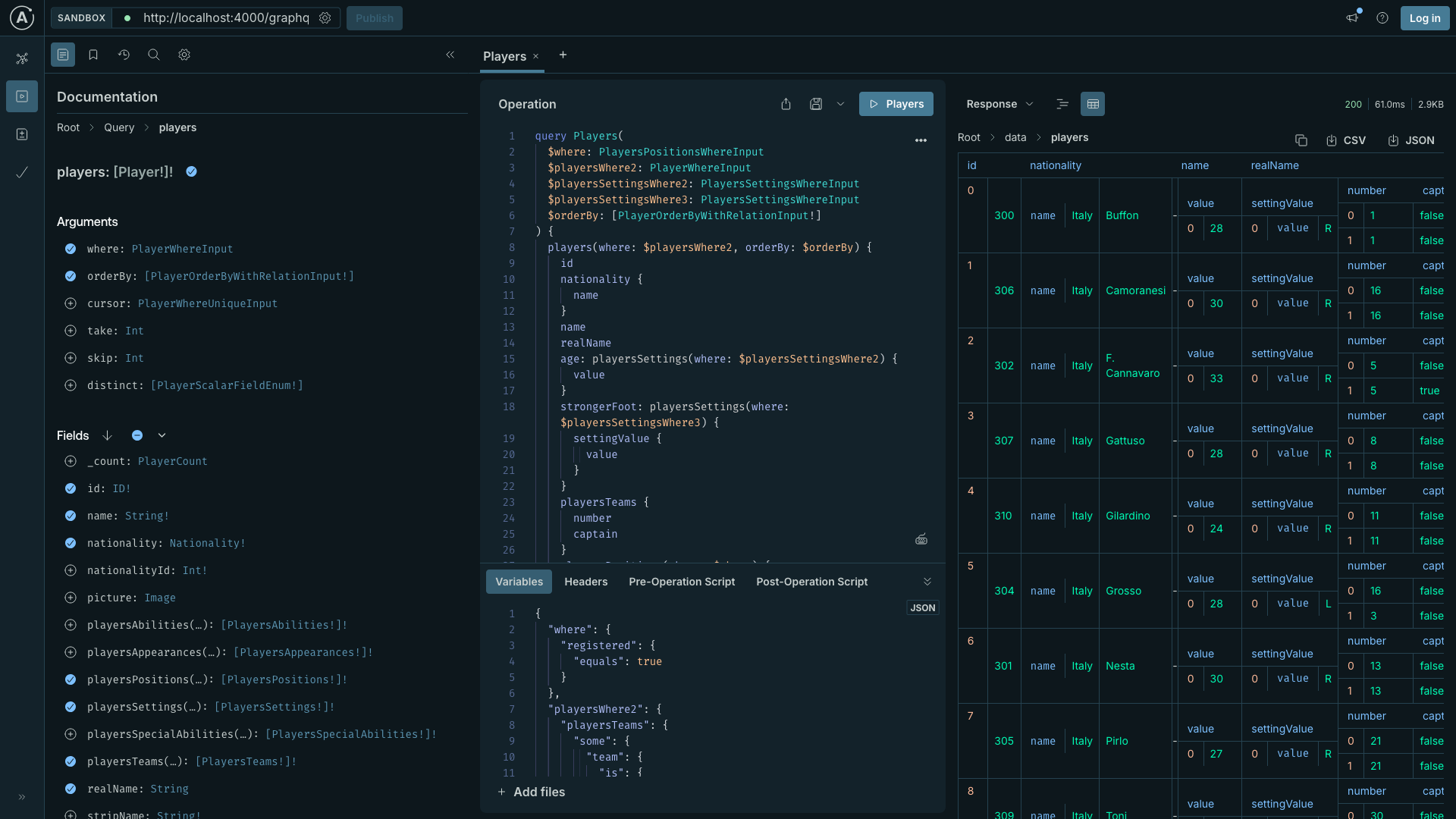Click the share operation icon
Screen dimensions: 1456x819
click(786, 104)
